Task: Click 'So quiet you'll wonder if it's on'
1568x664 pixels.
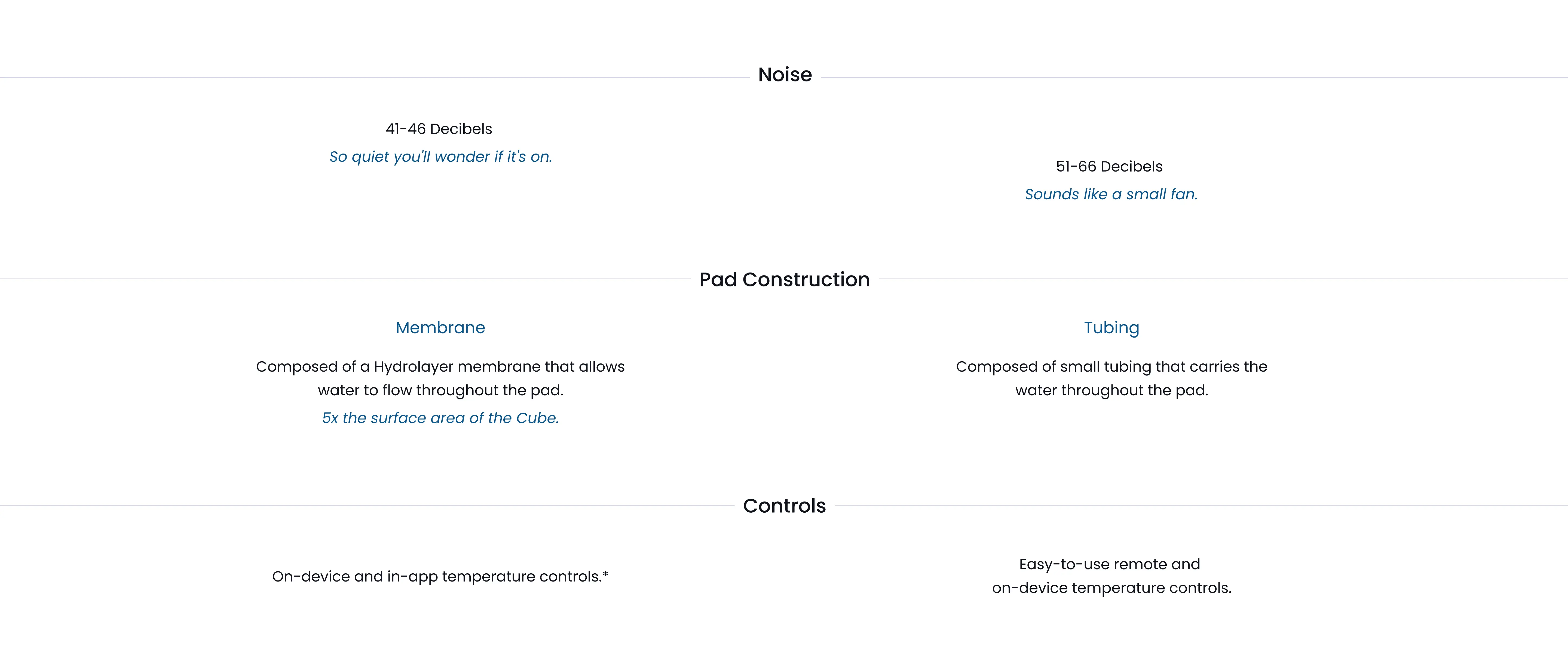Action: click(x=441, y=157)
